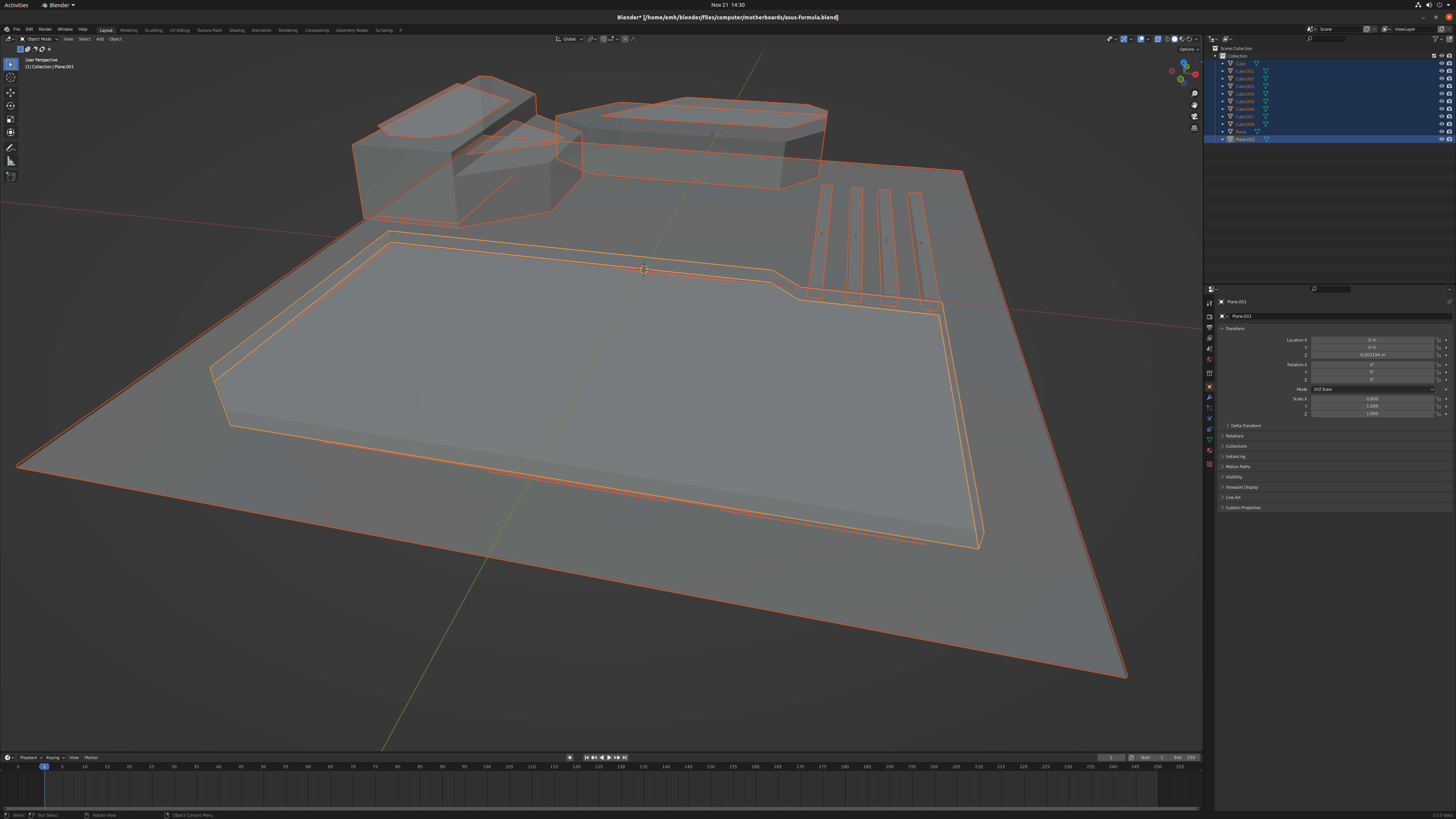Open the Tool properties tab

pyautogui.click(x=1210, y=303)
